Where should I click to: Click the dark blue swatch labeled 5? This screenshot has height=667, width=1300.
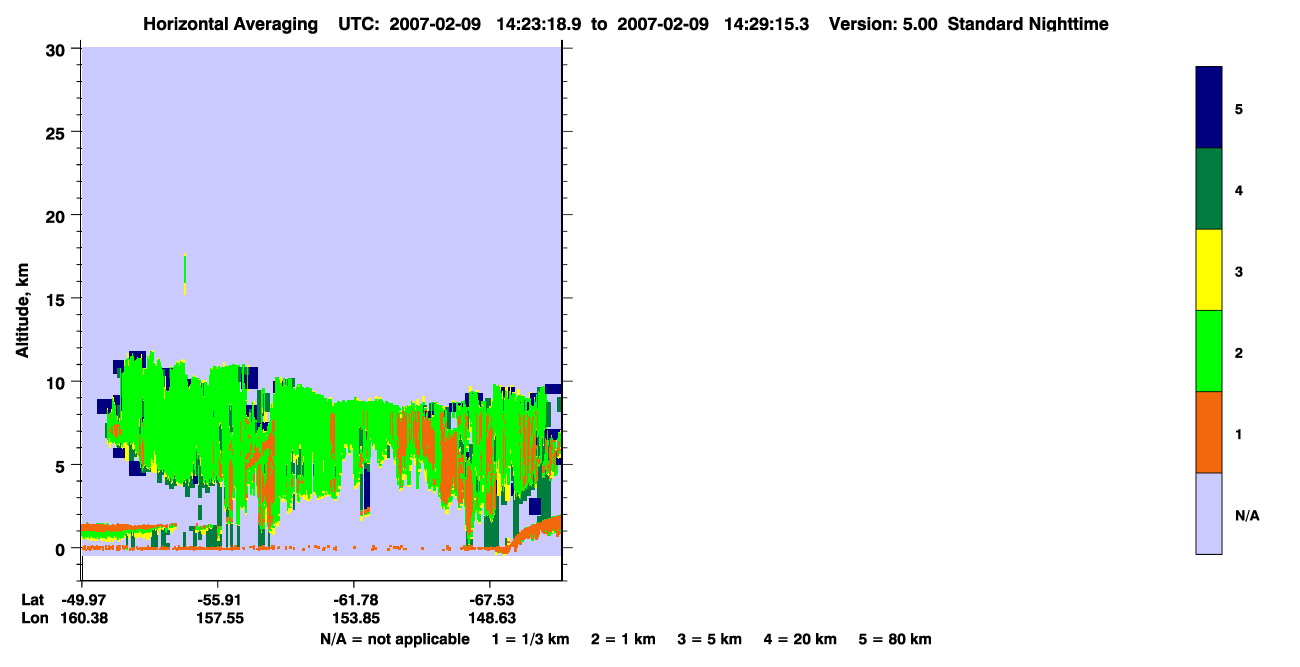pyautogui.click(x=1209, y=108)
